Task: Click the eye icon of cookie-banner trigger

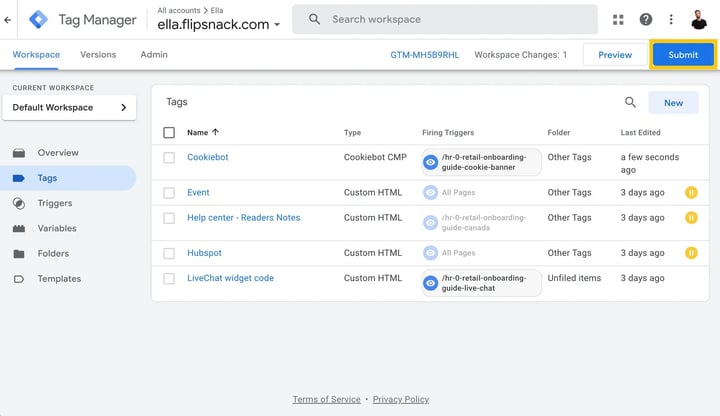Action: 430,162
